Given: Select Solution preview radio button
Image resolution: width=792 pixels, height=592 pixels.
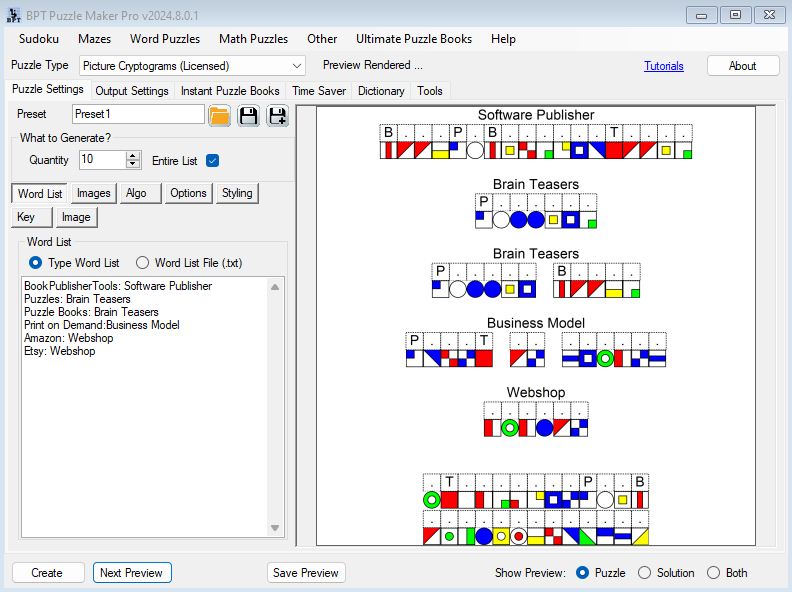Looking at the screenshot, I should pyautogui.click(x=644, y=573).
